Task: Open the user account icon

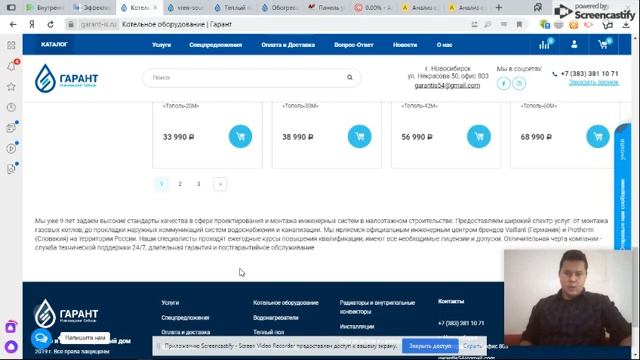Action: point(574,44)
